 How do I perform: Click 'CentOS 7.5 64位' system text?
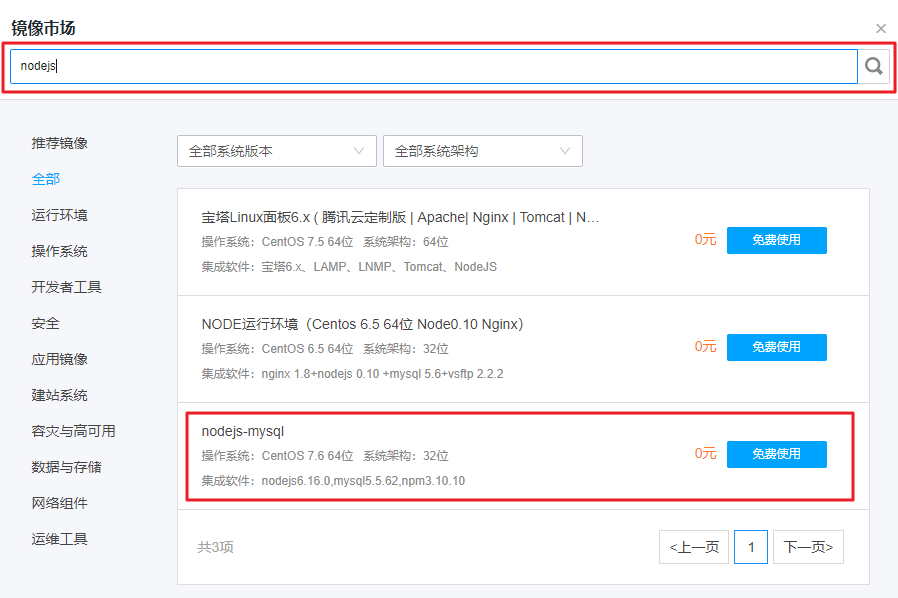308,242
